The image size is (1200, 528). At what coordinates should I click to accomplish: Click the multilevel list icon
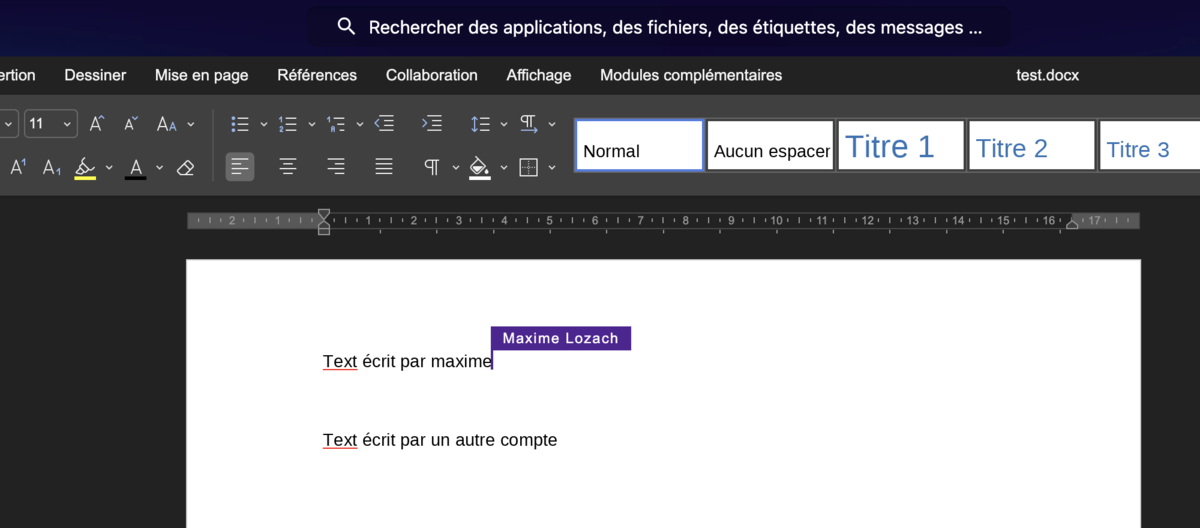[336, 124]
